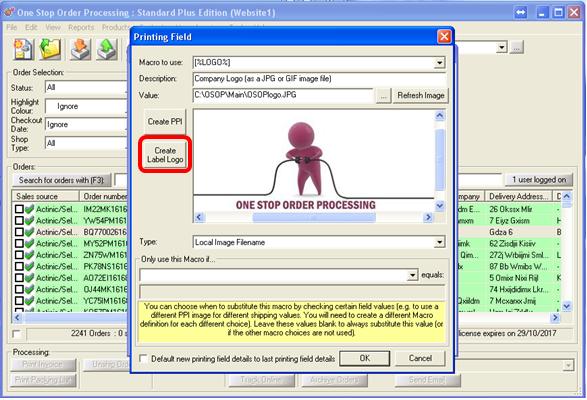
Task: Open the Highlight Colour combo box
Action: (x=87, y=106)
